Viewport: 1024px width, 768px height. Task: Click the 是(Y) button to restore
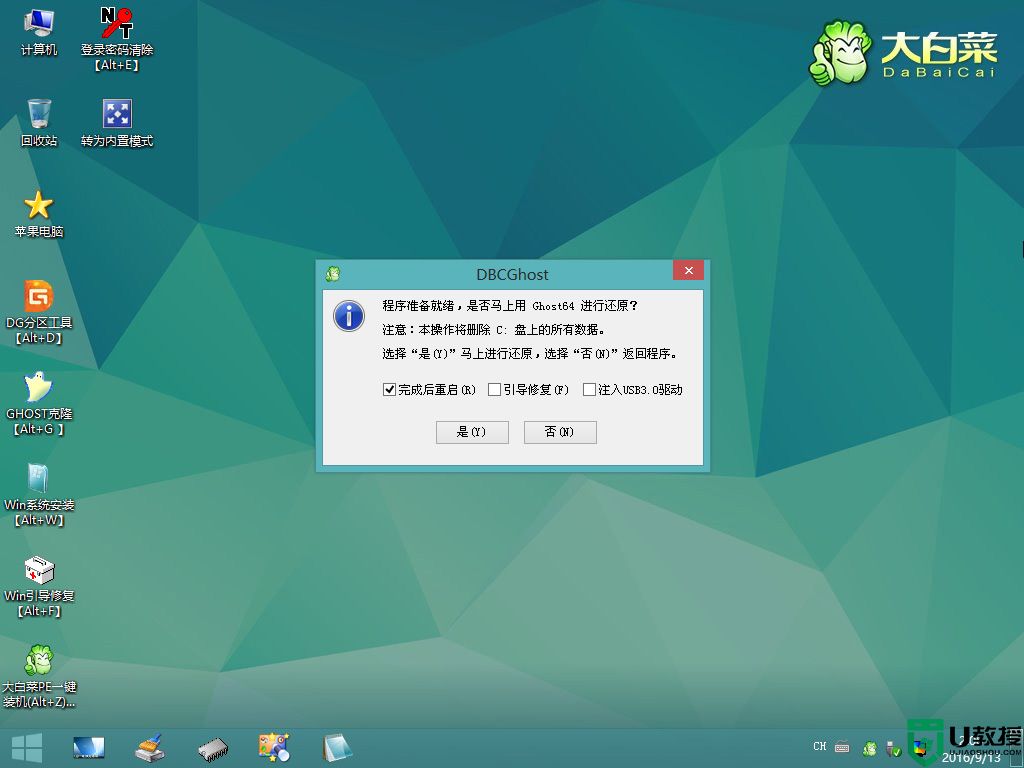(x=472, y=432)
